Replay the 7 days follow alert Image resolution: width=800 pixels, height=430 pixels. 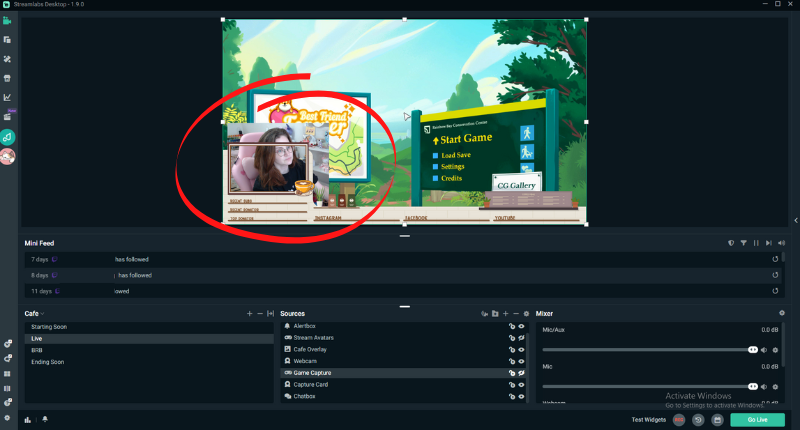click(x=775, y=259)
